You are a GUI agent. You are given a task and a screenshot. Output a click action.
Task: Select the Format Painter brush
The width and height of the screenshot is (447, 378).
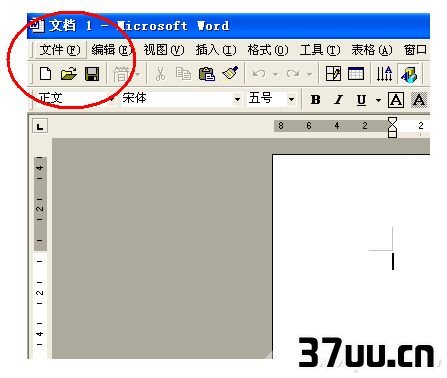[230, 73]
